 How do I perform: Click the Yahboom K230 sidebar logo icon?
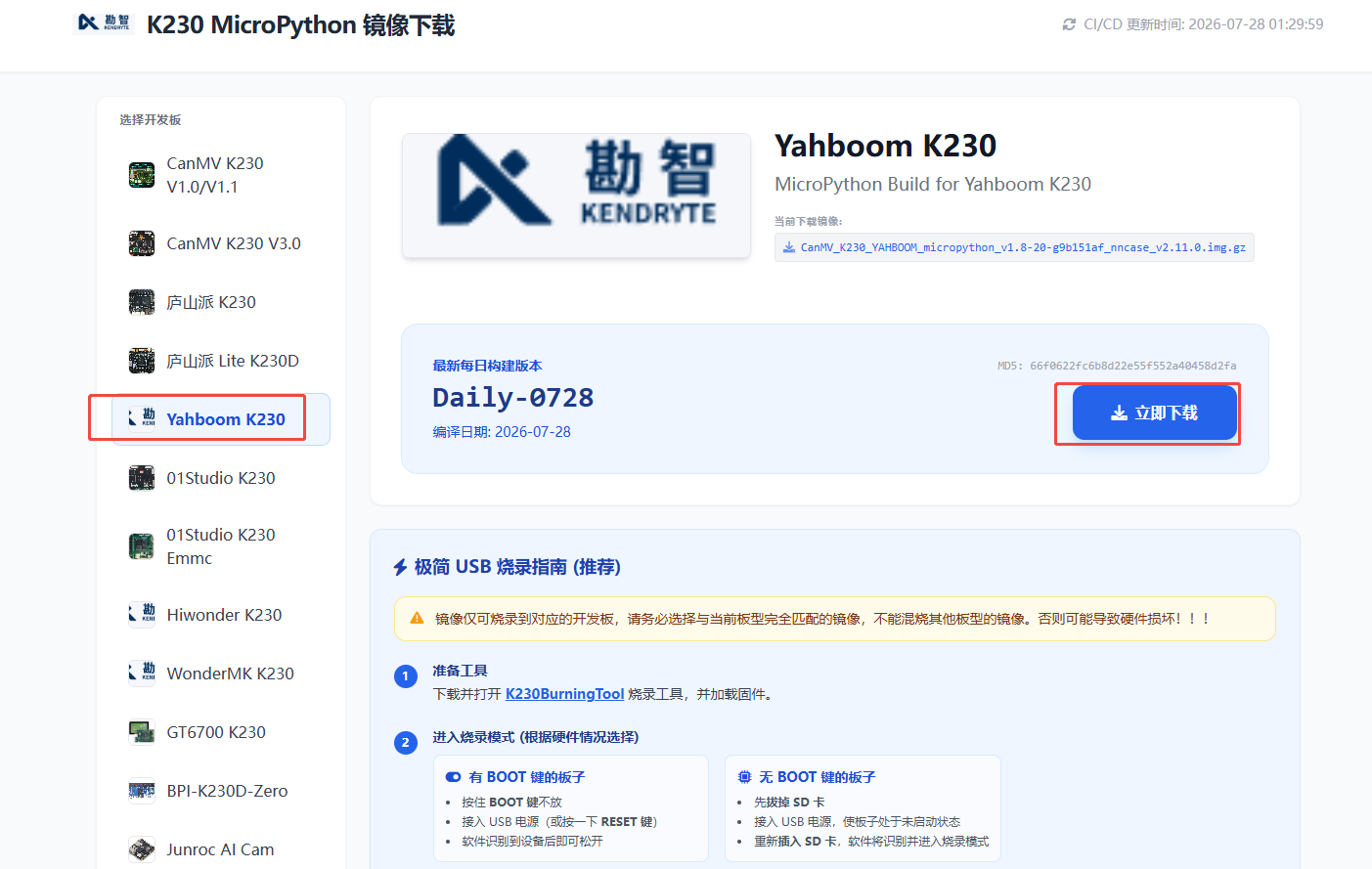[x=142, y=419]
